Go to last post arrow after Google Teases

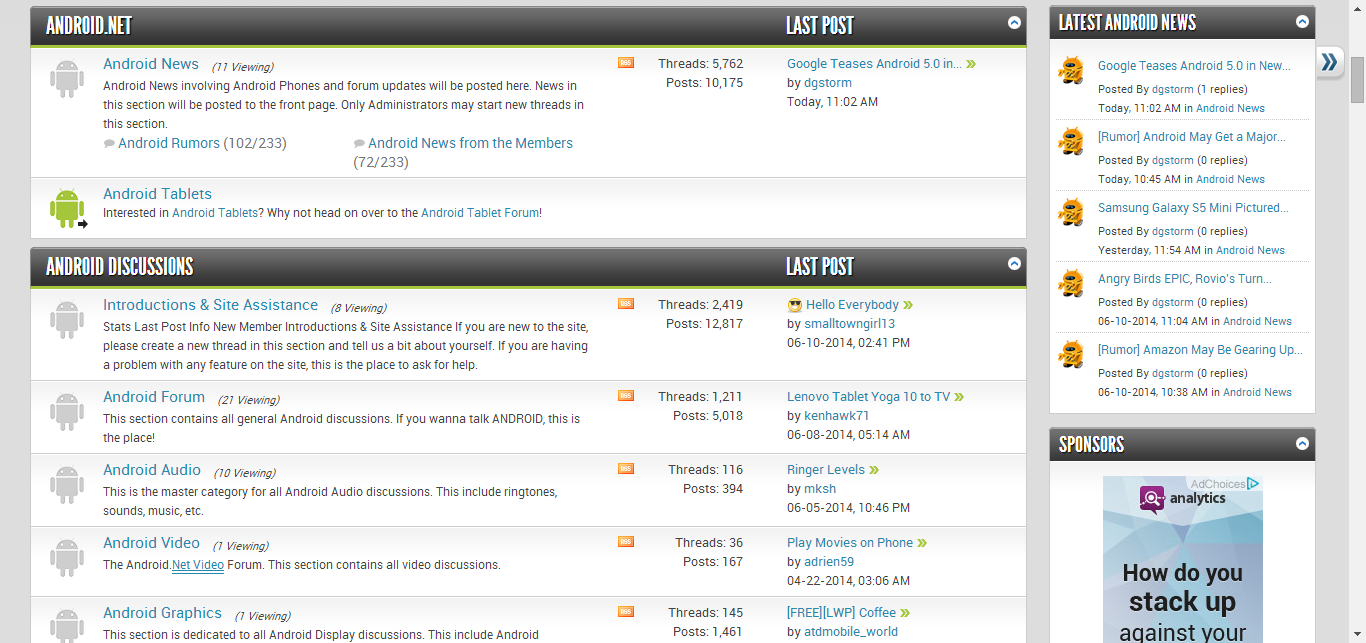[x=971, y=64]
